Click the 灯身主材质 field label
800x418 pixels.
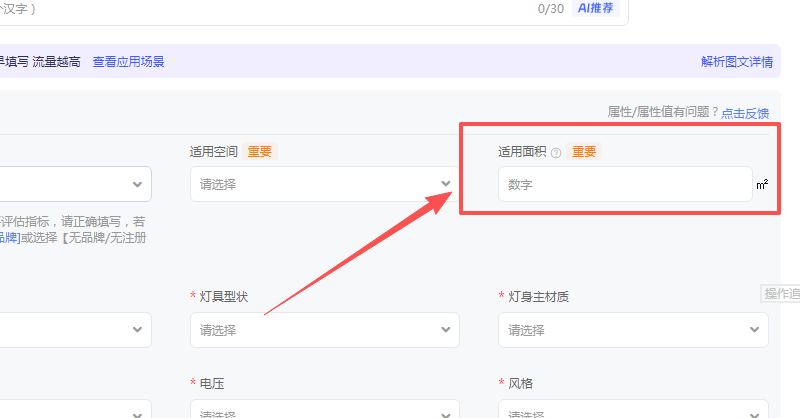pyautogui.click(x=538, y=297)
